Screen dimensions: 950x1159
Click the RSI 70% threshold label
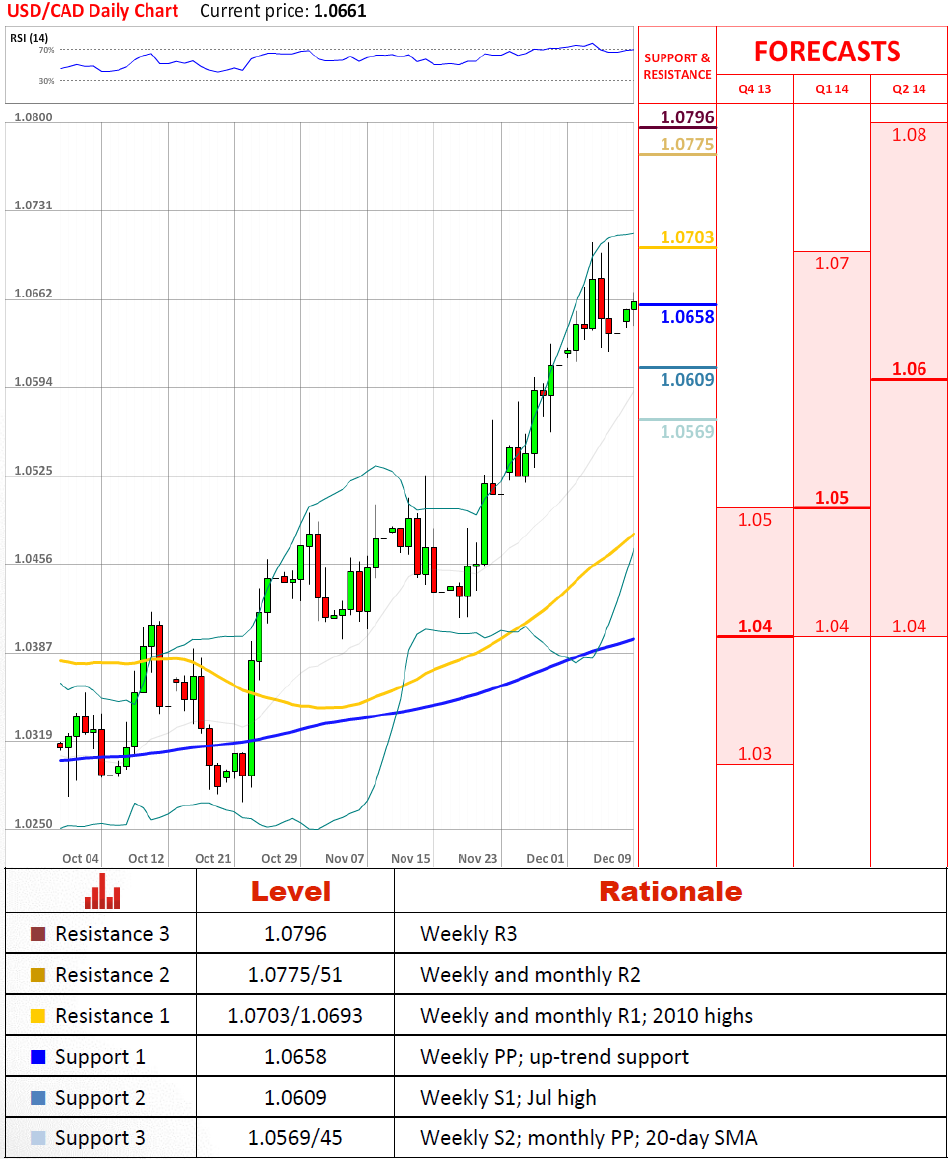(47, 50)
